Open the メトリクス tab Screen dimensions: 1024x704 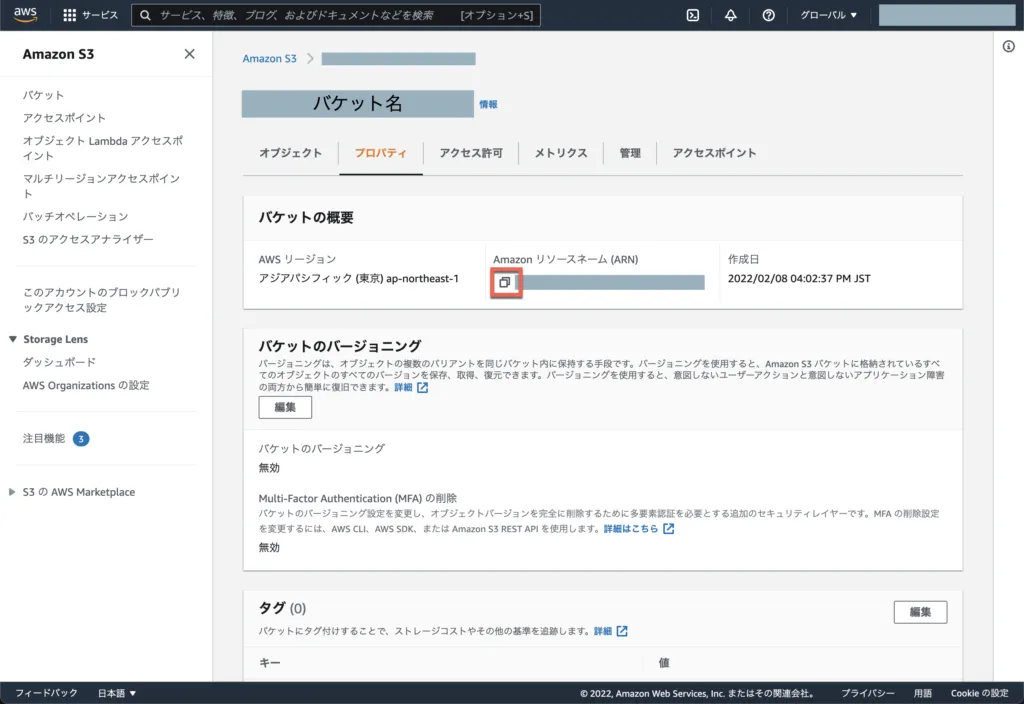click(561, 153)
